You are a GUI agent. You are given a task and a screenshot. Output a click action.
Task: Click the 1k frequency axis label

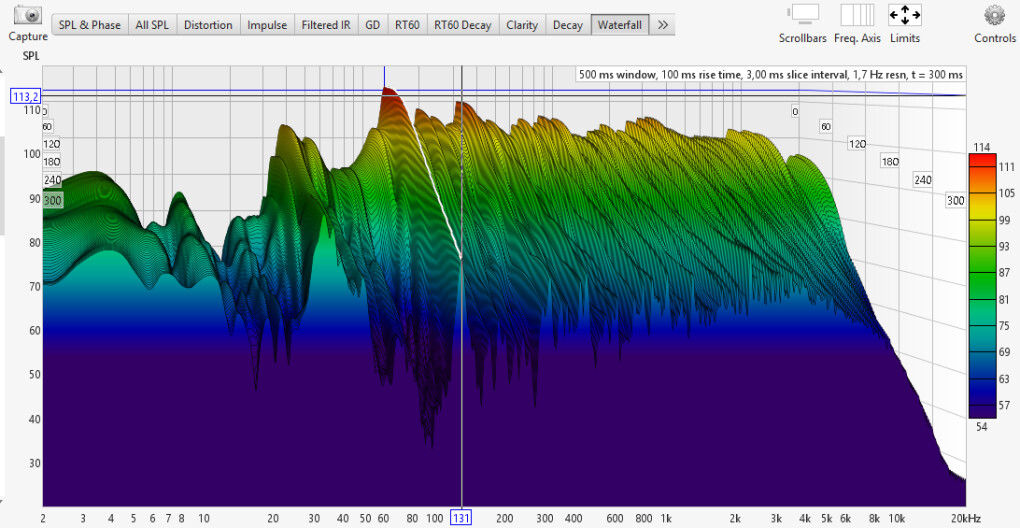pos(665,518)
